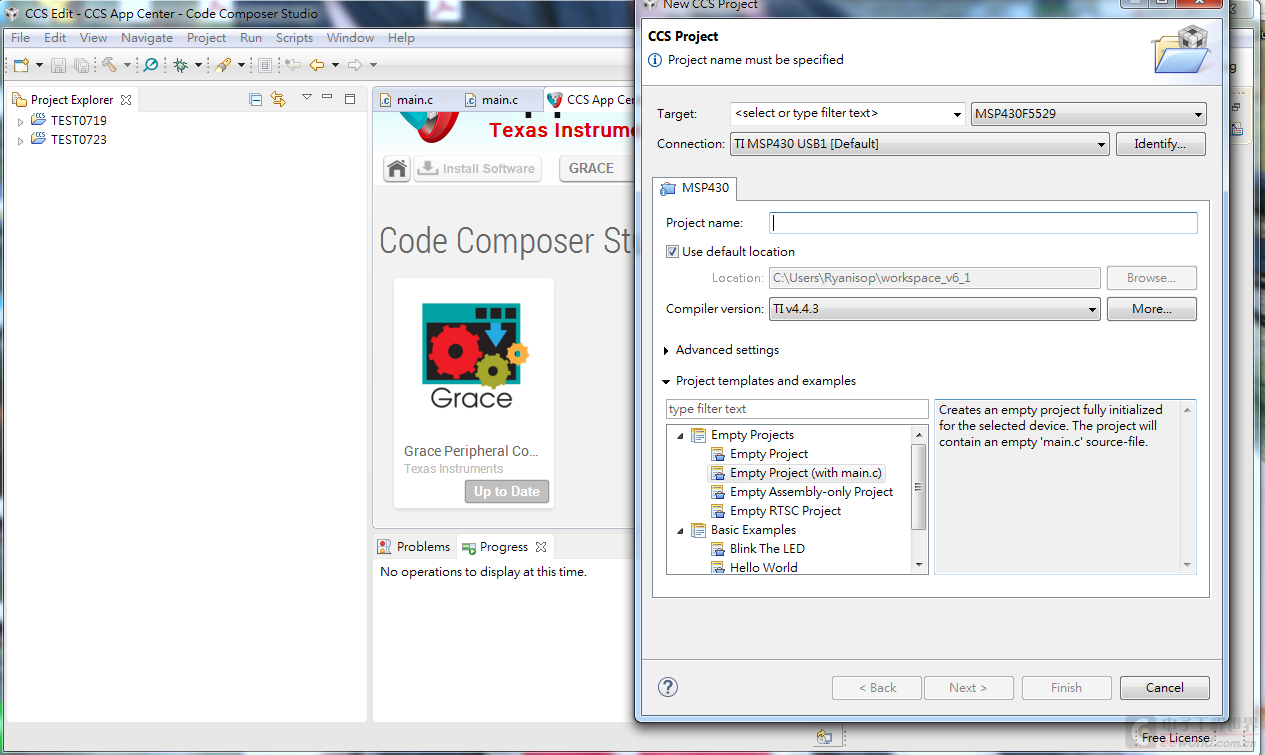Open the Navigate menu
Image resolution: width=1265 pixels, height=755 pixels.
coord(147,38)
